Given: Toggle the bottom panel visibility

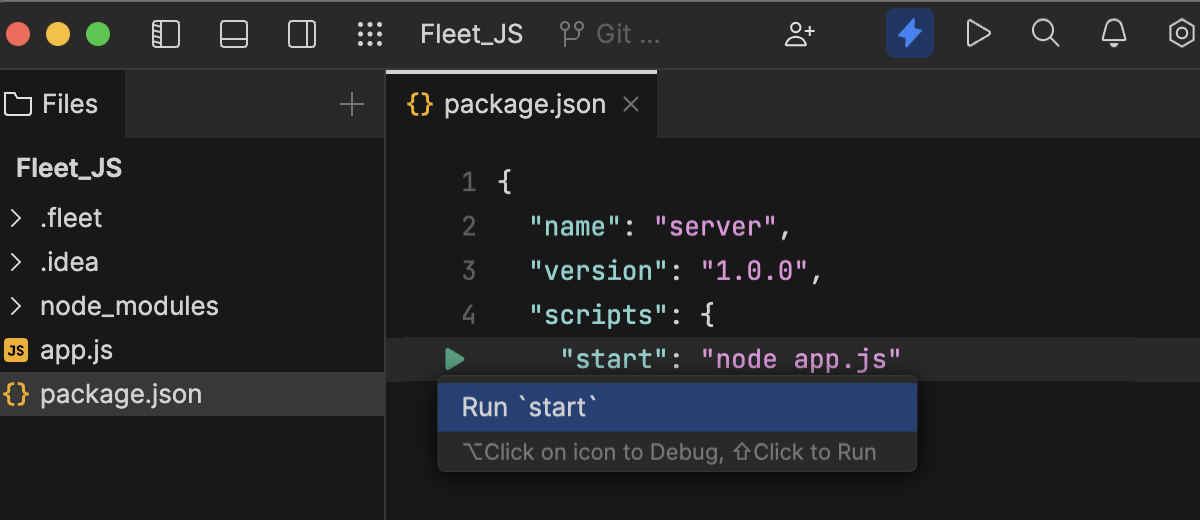Looking at the screenshot, I should pos(234,34).
